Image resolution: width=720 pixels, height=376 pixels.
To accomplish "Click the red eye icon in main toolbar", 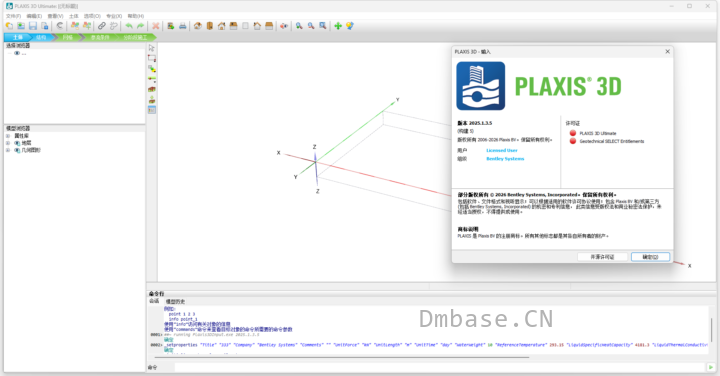I will tap(284, 26).
